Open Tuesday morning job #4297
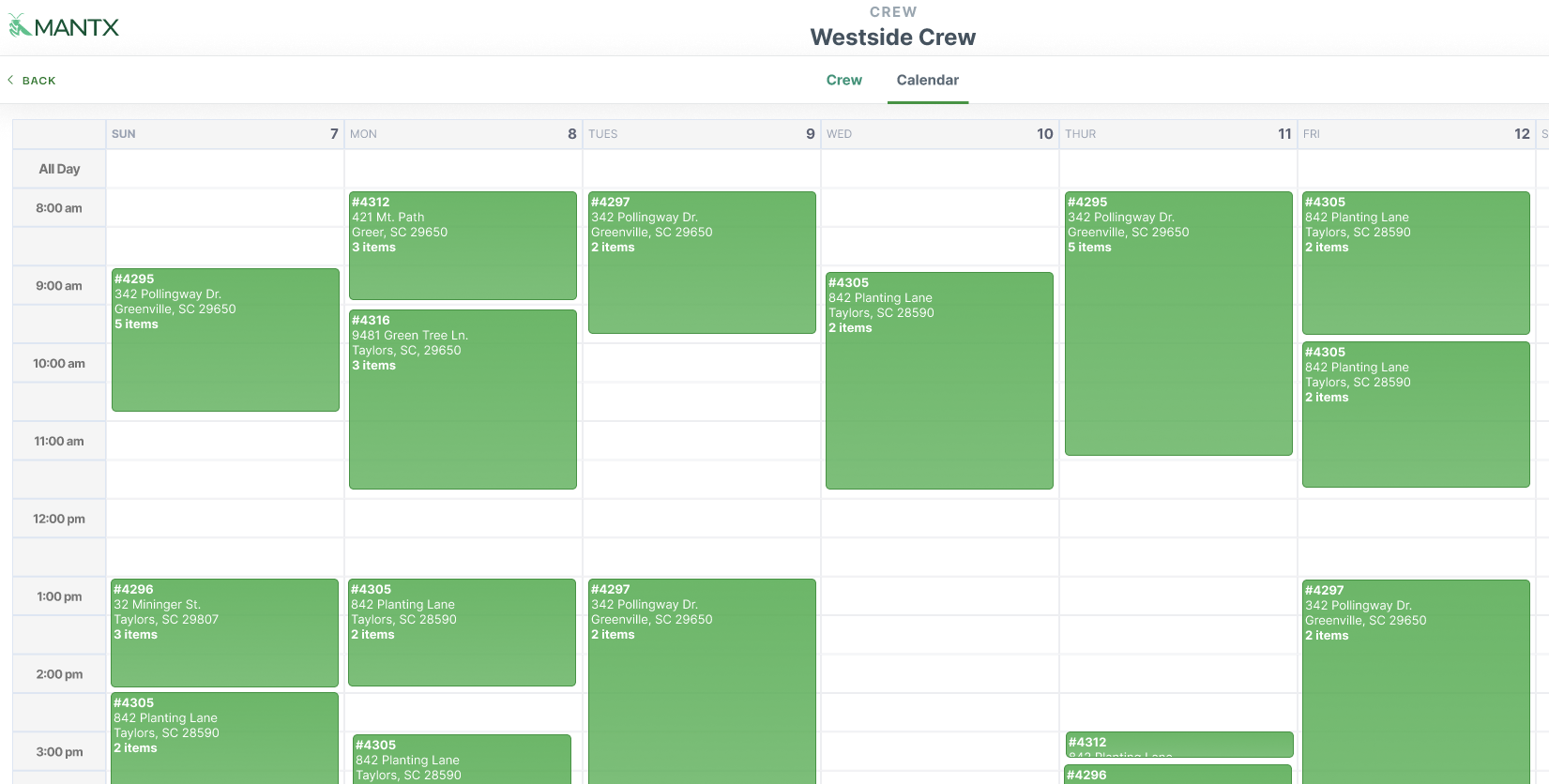This screenshot has width=1549, height=784. (702, 263)
